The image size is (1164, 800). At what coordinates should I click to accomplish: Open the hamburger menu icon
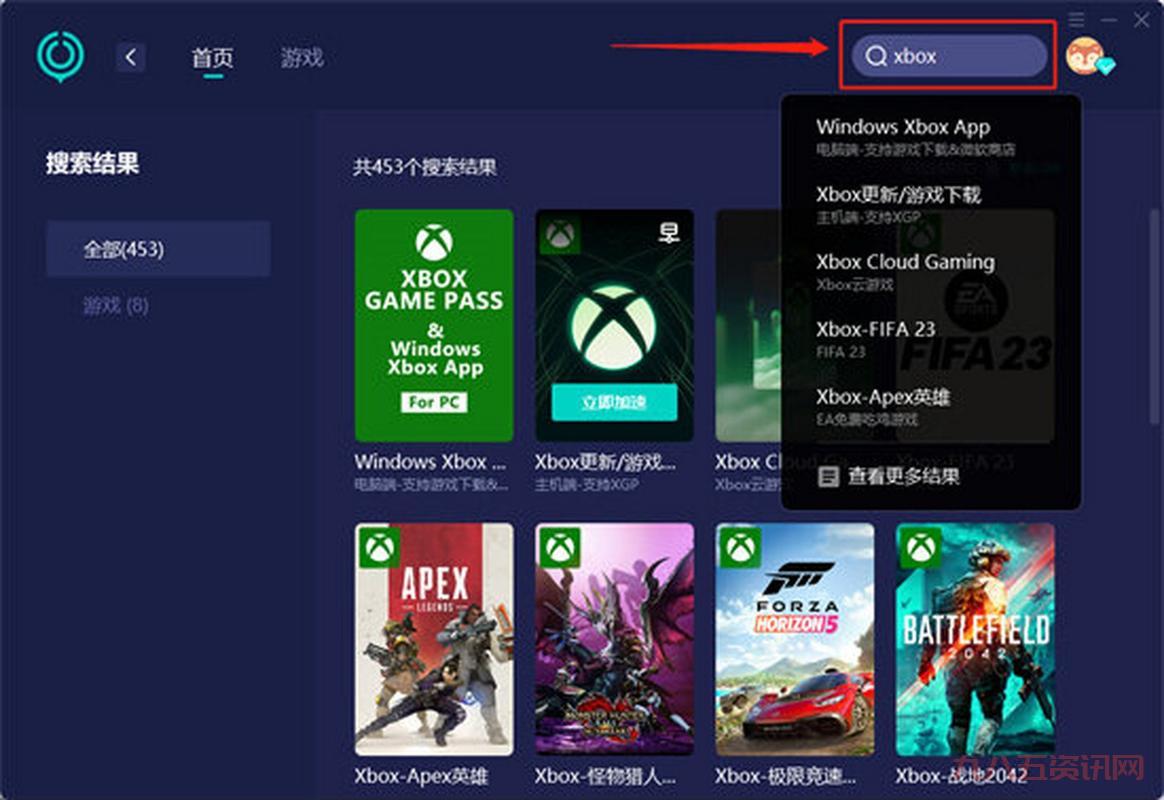point(1076,20)
